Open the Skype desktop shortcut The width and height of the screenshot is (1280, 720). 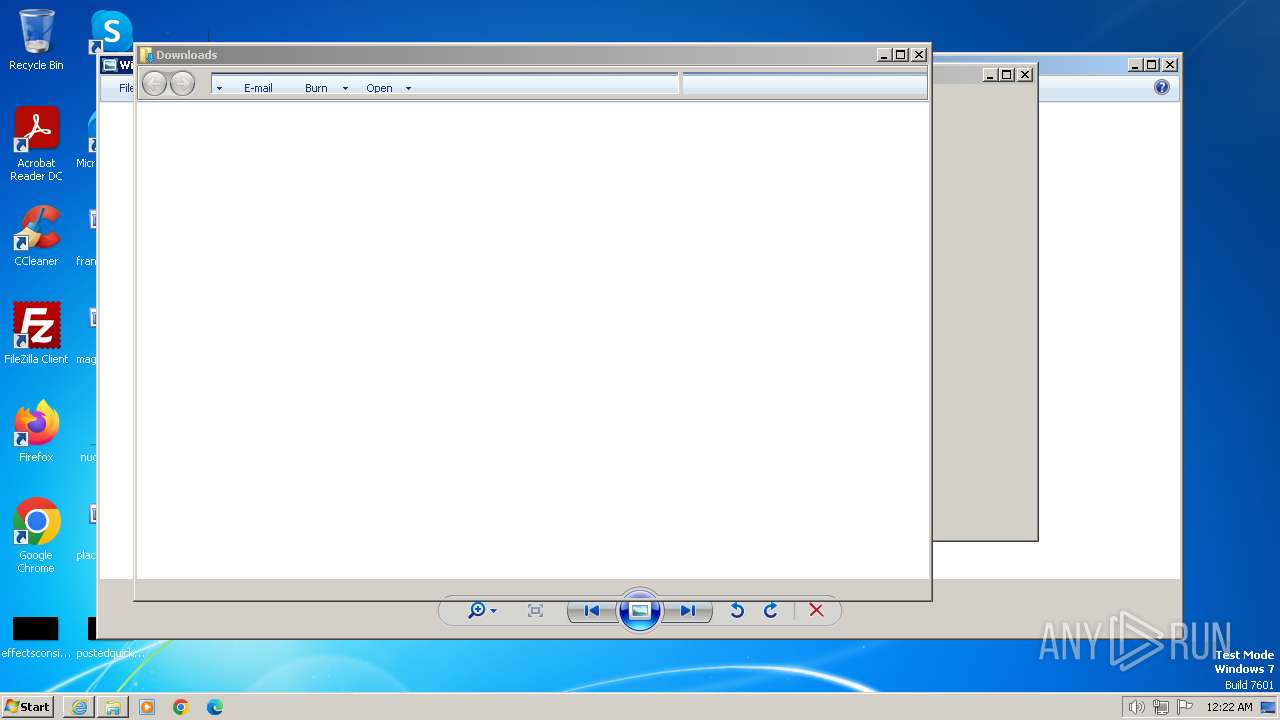click(111, 32)
